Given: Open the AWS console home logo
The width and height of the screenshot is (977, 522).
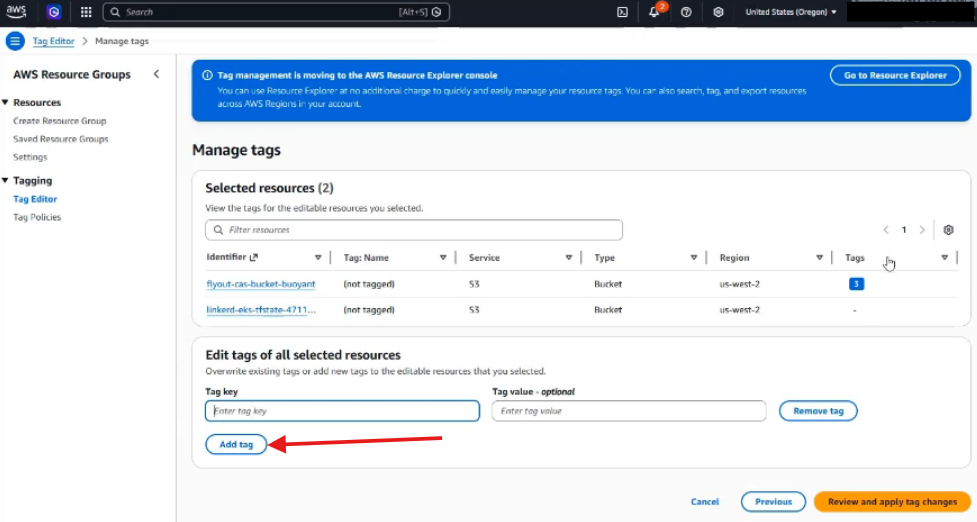Looking at the screenshot, I should pos(16,11).
